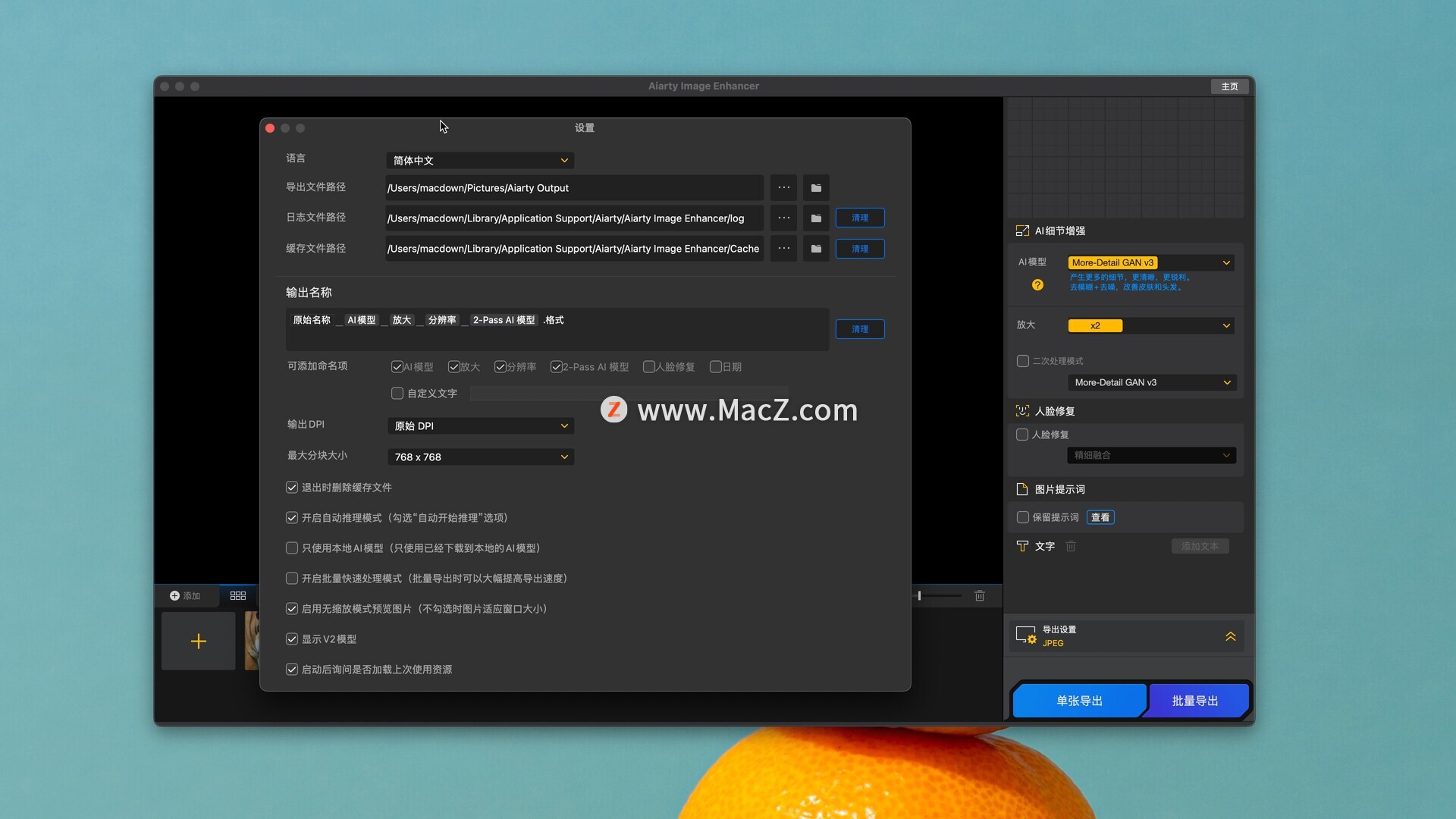Open the 放大 x2 scale dropdown
Screen dimensions: 1456x819
coord(1150,326)
